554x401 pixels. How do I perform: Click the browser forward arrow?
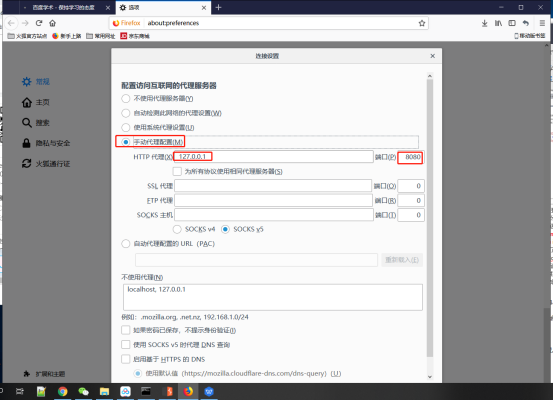(x=25, y=23)
